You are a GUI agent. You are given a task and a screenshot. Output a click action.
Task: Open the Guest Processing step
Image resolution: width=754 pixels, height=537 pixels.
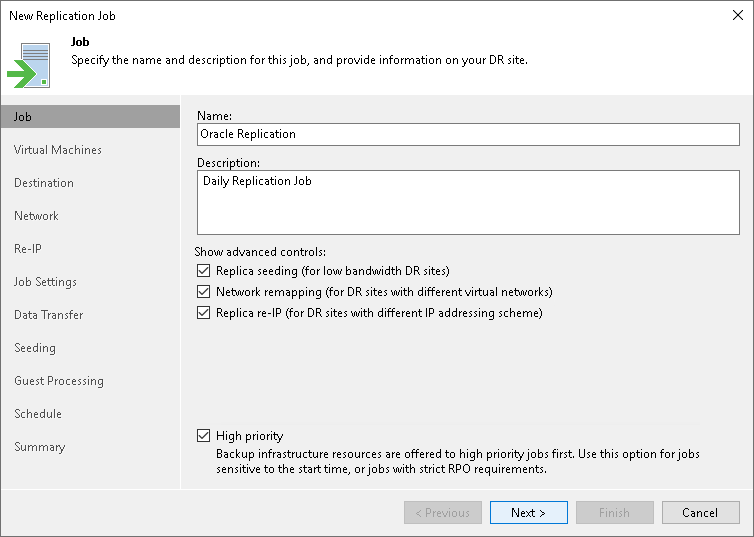click(x=59, y=381)
